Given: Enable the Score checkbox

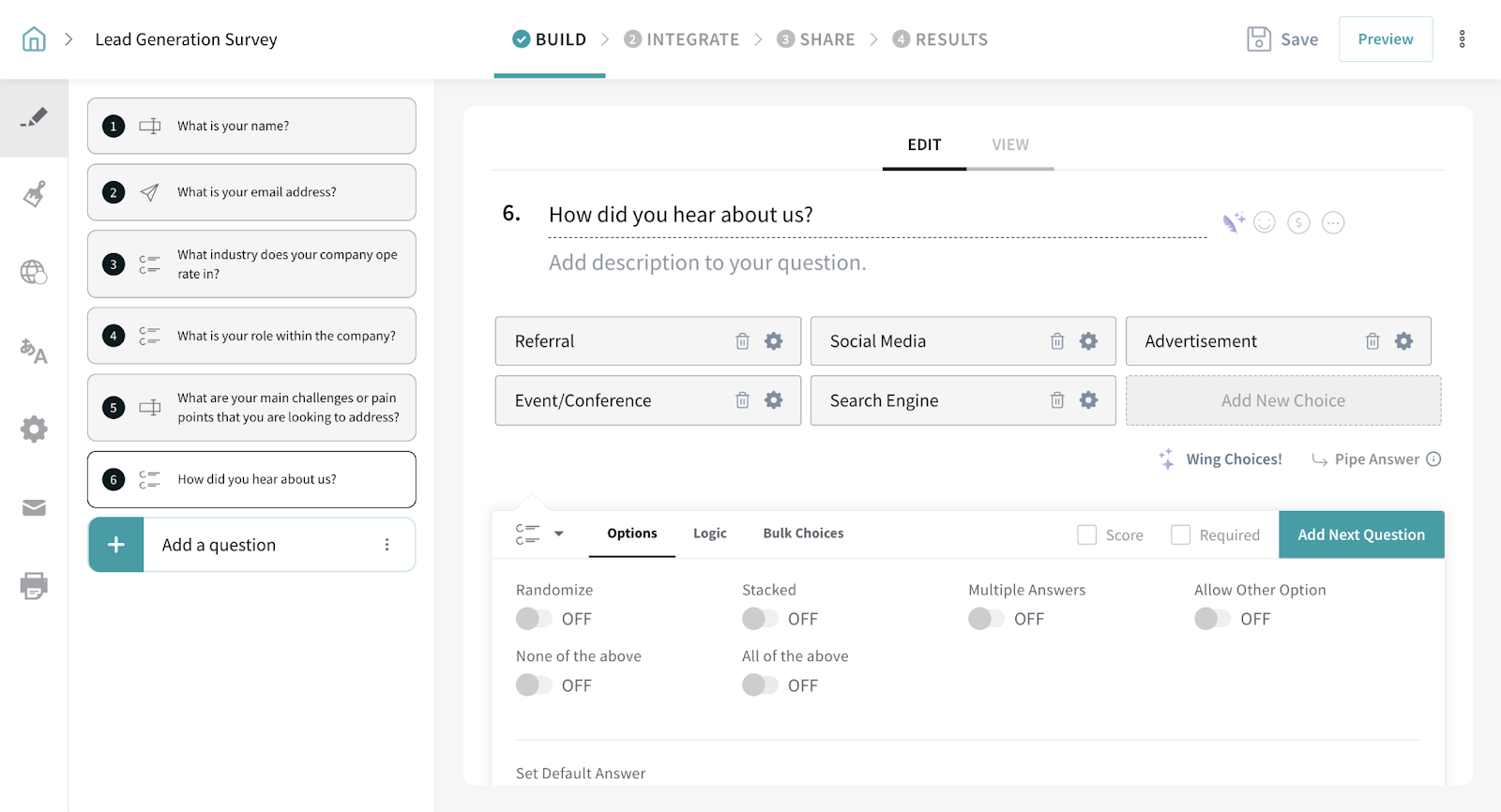Looking at the screenshot, I should 1087,534.
